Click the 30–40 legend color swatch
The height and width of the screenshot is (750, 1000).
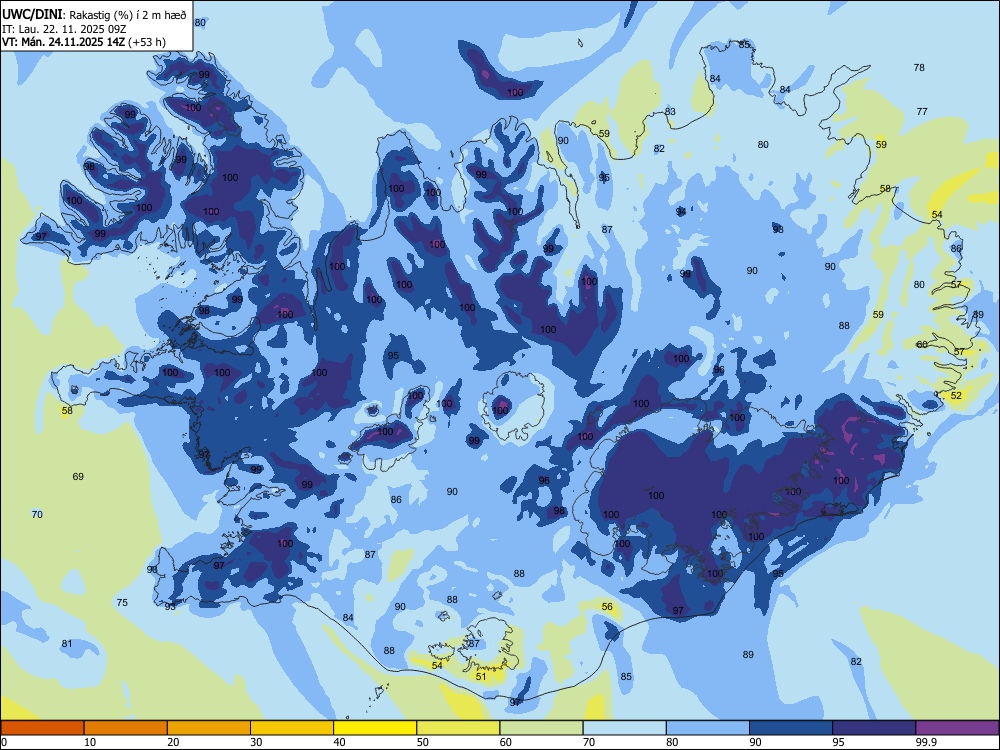[292, 728]
